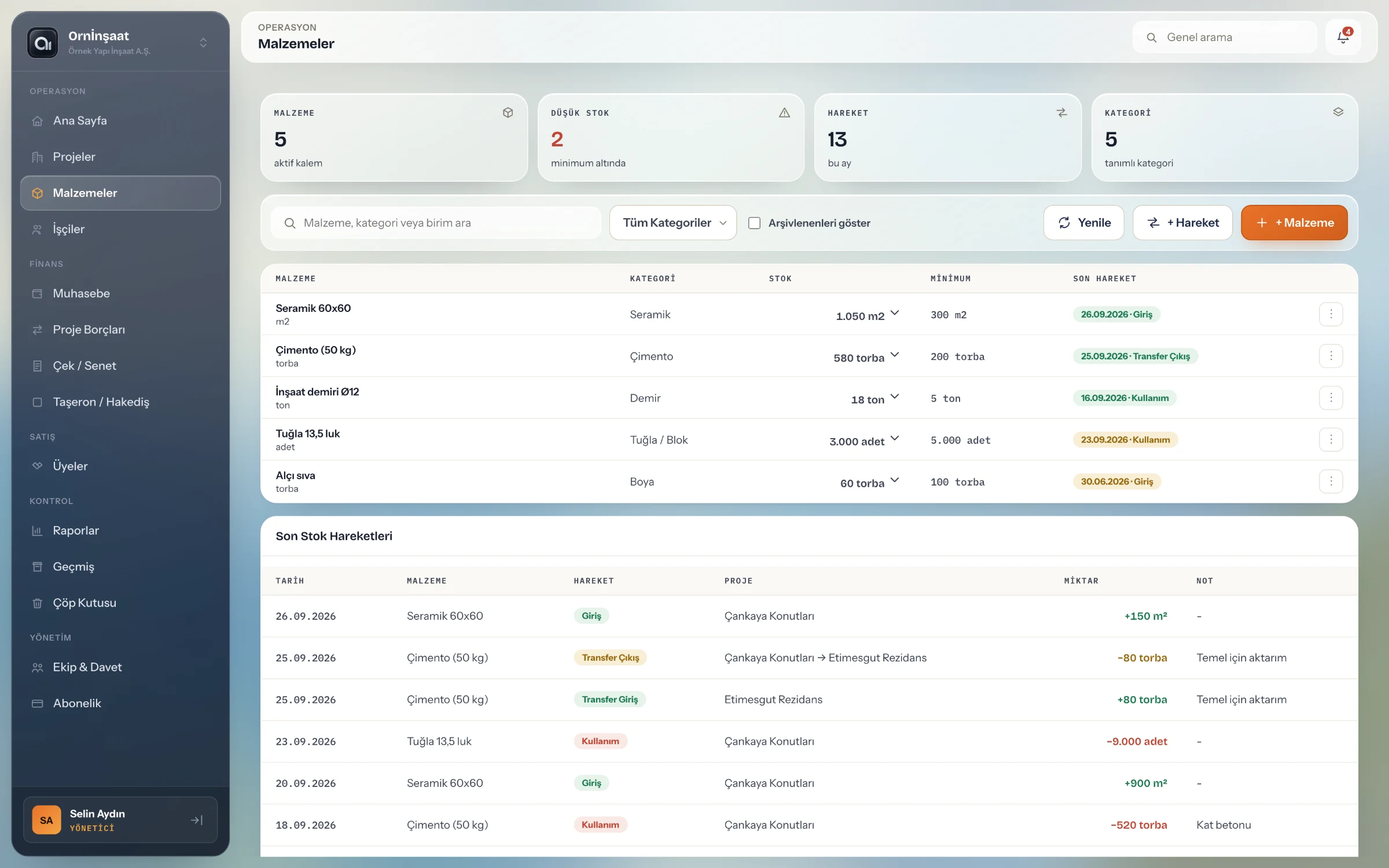Open row actions for İnşaat demiri Ø12
1389x868 pixels.
pyautogui.click(x=1331, y=398)
